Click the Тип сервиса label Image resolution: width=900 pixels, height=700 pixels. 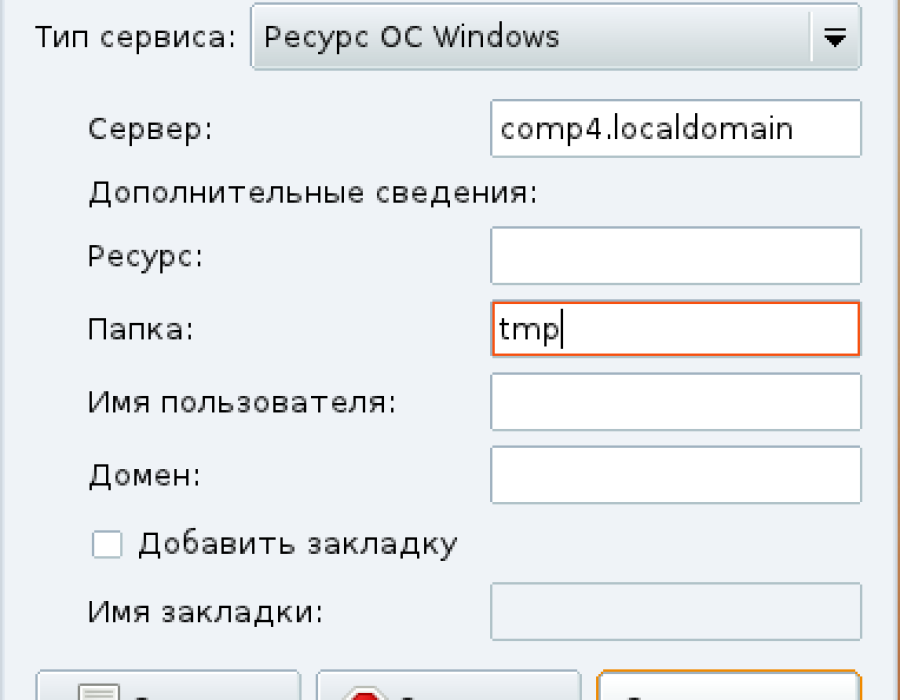click(135, 38)
